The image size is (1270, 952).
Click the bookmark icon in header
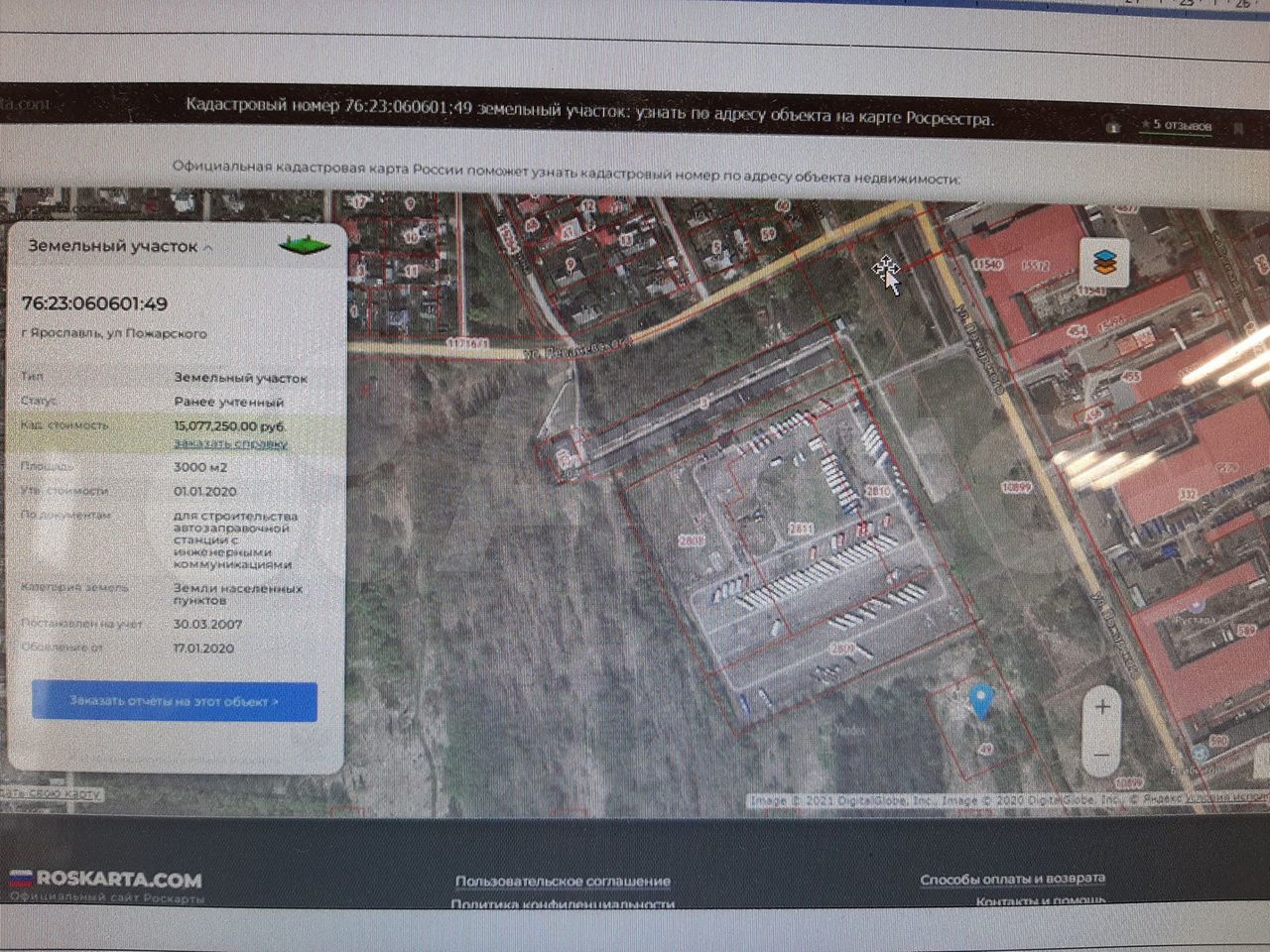pyautogui.click(x=1237, y=128)
